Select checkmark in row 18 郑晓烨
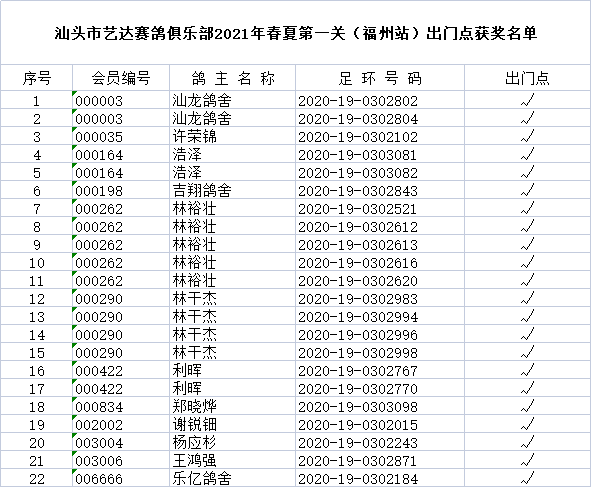 (527, 406)
